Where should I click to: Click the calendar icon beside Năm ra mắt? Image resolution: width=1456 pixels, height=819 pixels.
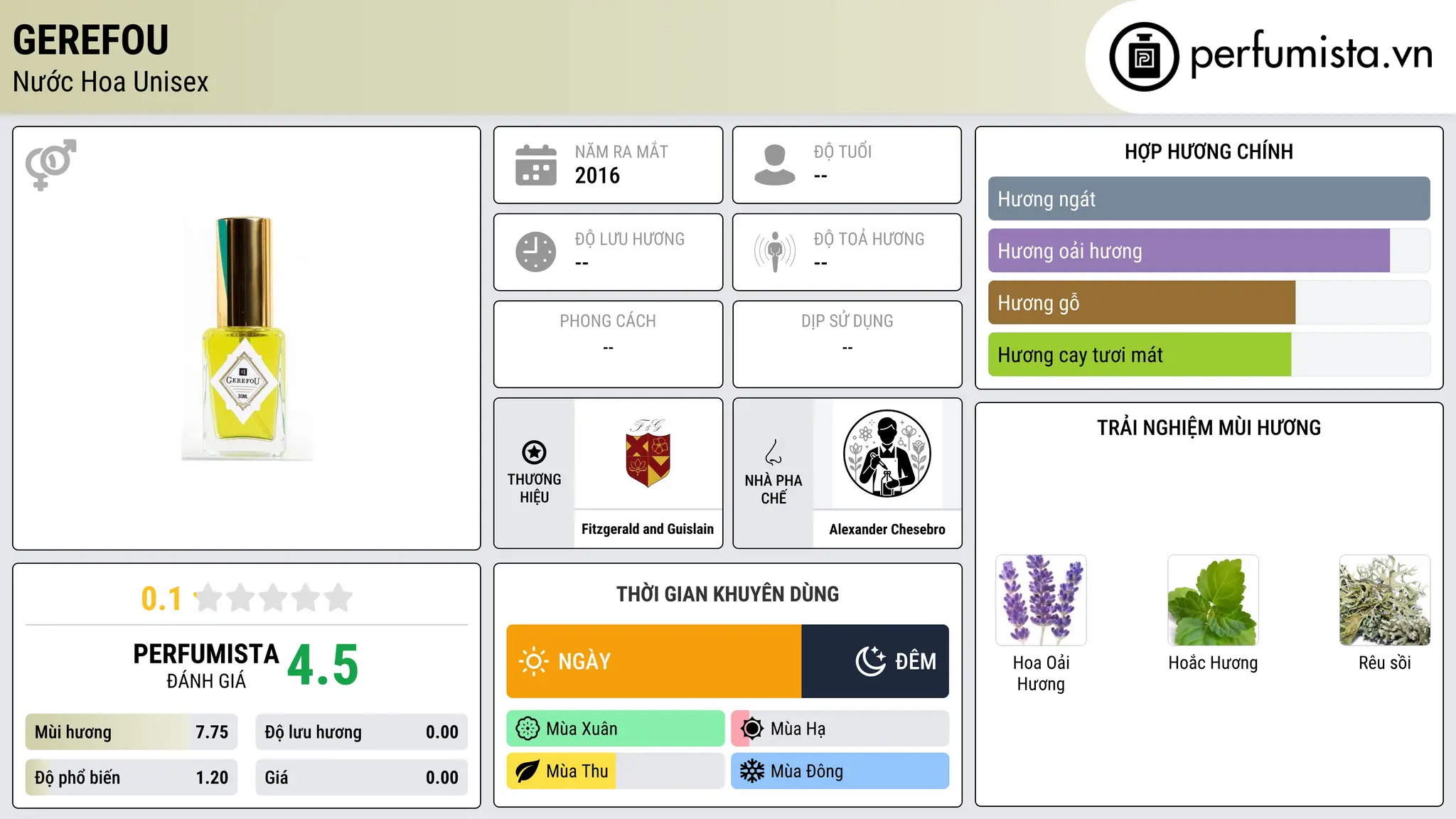[536, 165]
